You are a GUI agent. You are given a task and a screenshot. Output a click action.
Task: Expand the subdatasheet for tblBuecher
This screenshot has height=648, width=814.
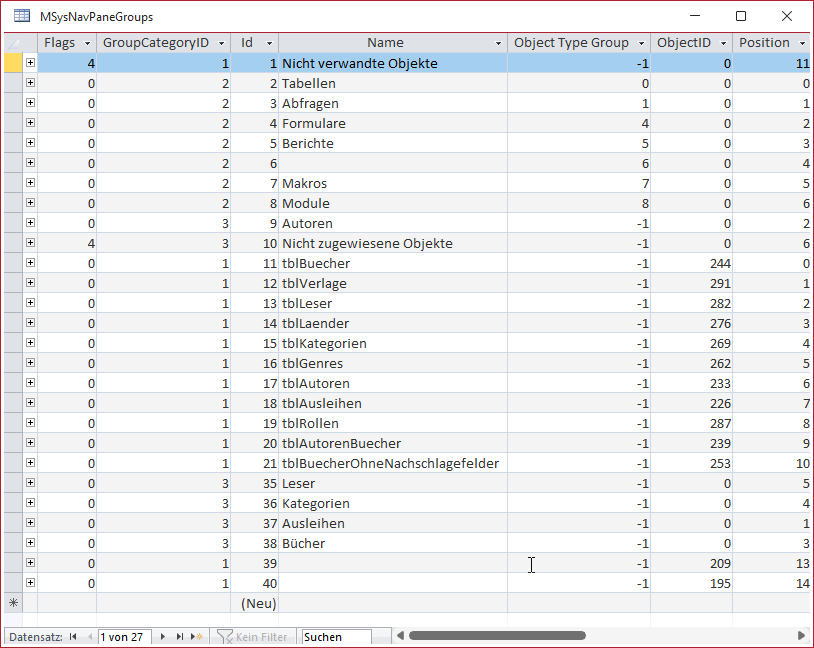click(x=32, y=263)
